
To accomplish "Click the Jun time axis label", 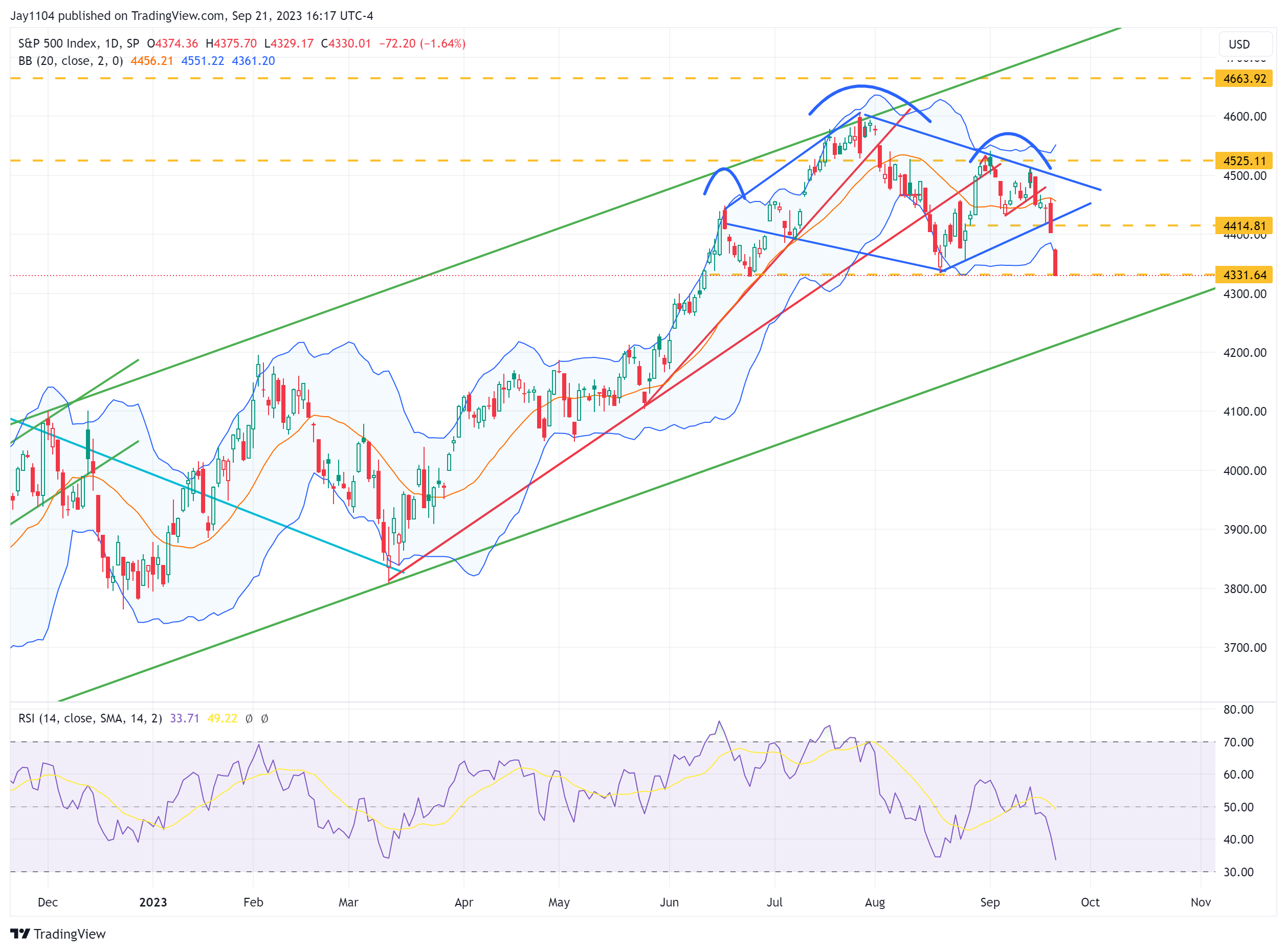I will point(669,902).
